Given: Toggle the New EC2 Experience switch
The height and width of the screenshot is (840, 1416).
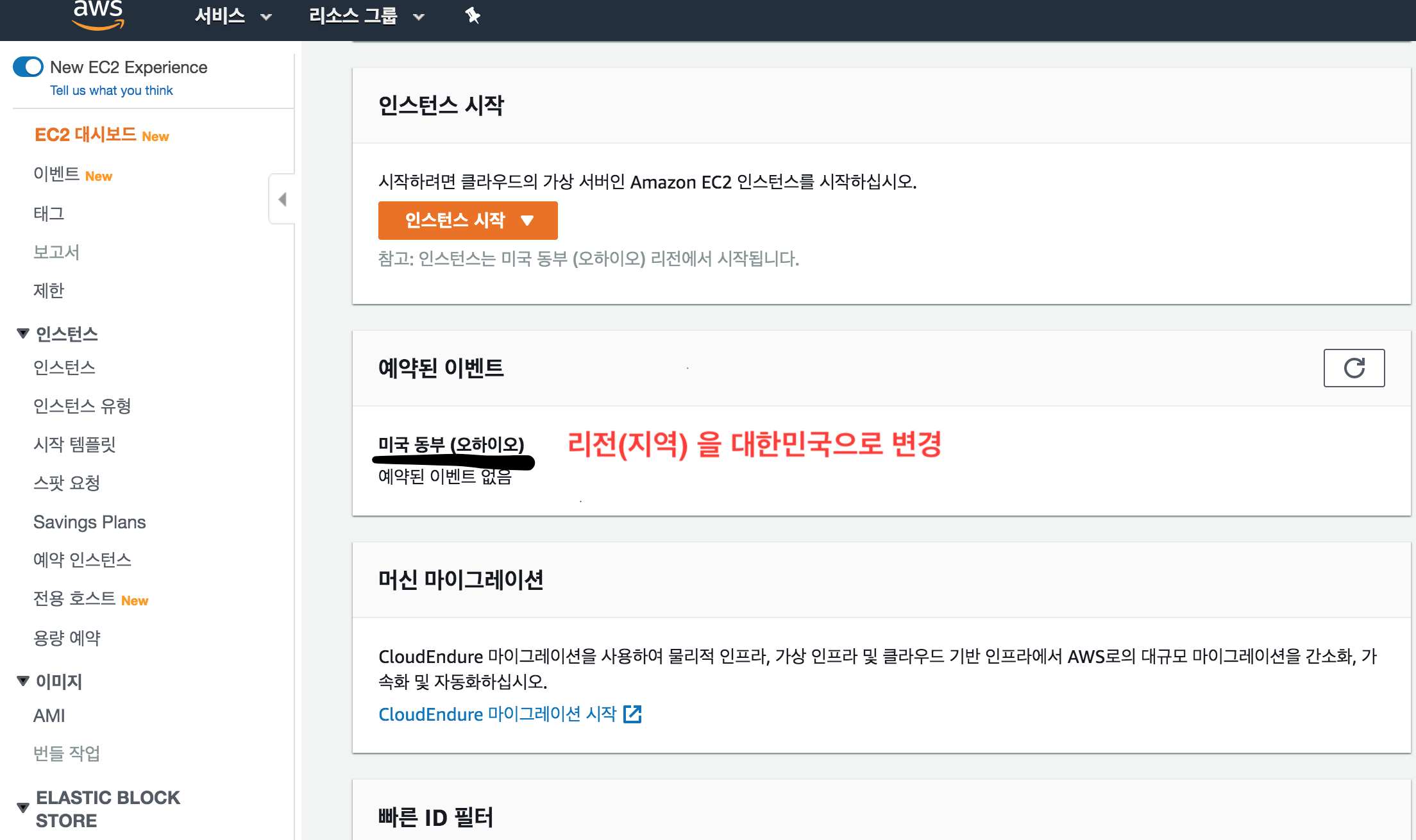Looking at the screenshot, I should pyautogui.click(x=28, y=67).
